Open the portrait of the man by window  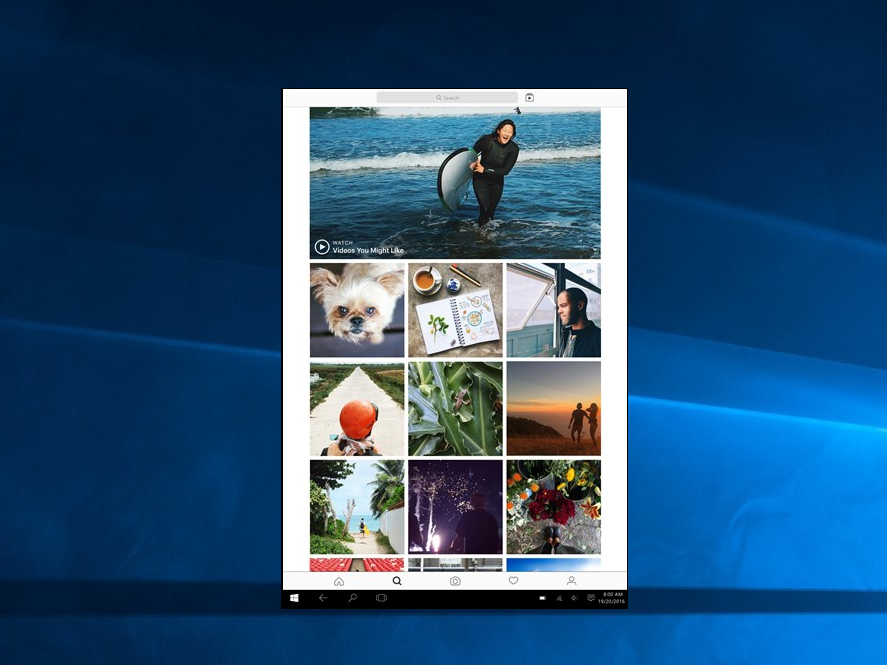pos(553,308)
